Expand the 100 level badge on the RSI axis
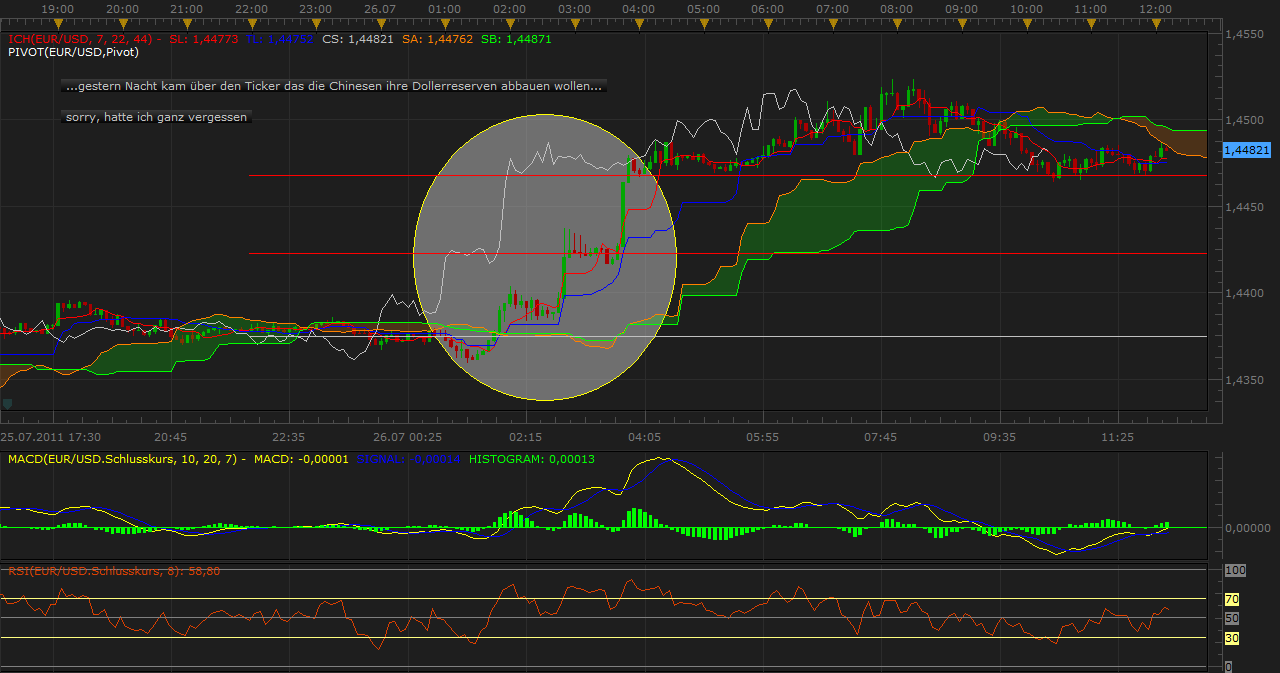Image resolution: width=1280 pixels, height=673 pixels. [1234, 570]
